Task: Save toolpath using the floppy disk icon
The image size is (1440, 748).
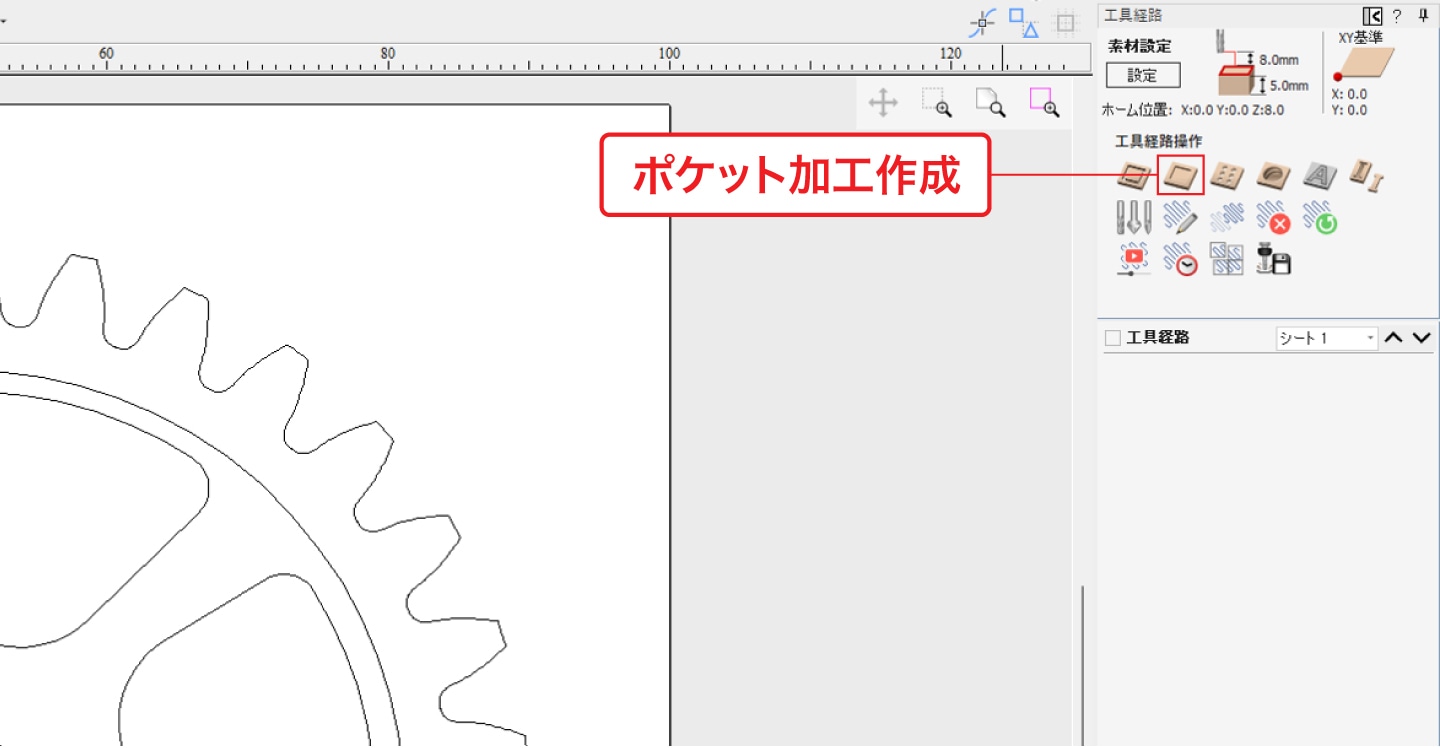Action: pyautogui.click(x=1274, y=259)
